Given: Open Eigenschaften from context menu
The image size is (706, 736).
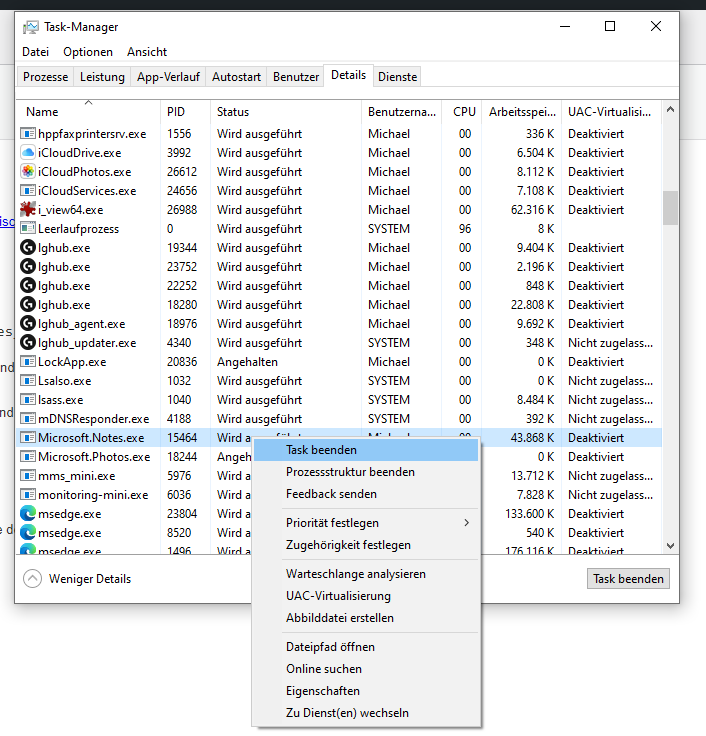Looking at the screenshot, I should coord(366,691).
